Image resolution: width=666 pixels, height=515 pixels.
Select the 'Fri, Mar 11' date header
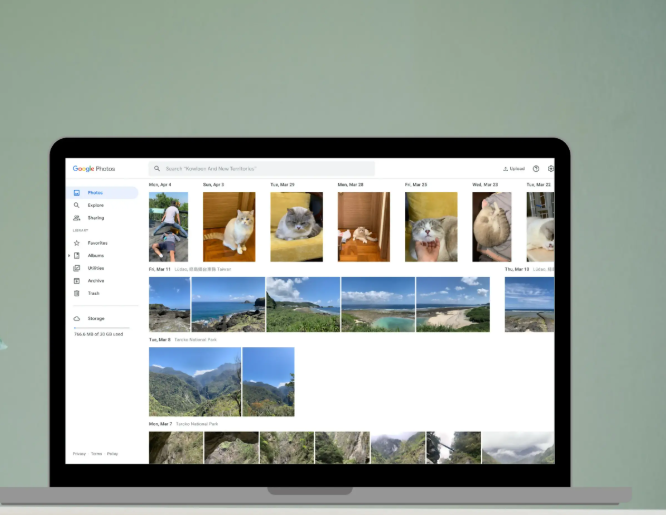(x=160, y=269)
